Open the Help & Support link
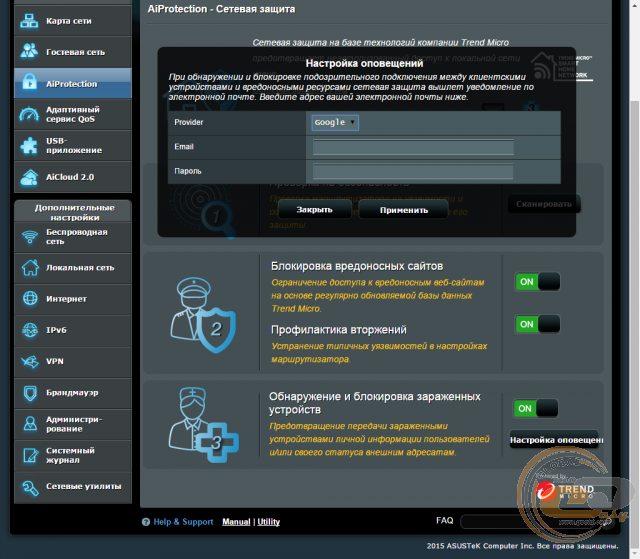 [183, 522]
